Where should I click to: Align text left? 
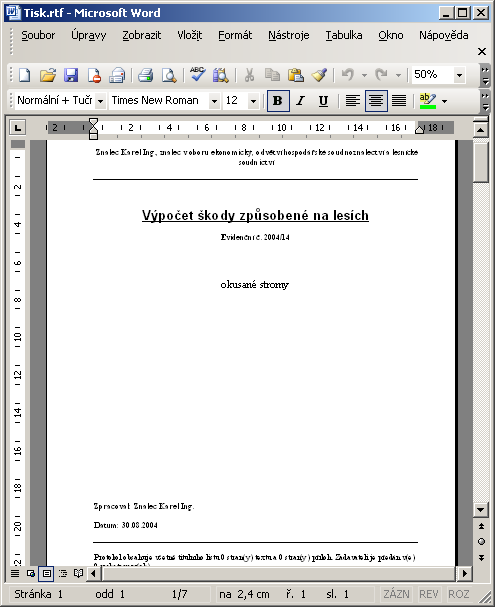[353, 101]
